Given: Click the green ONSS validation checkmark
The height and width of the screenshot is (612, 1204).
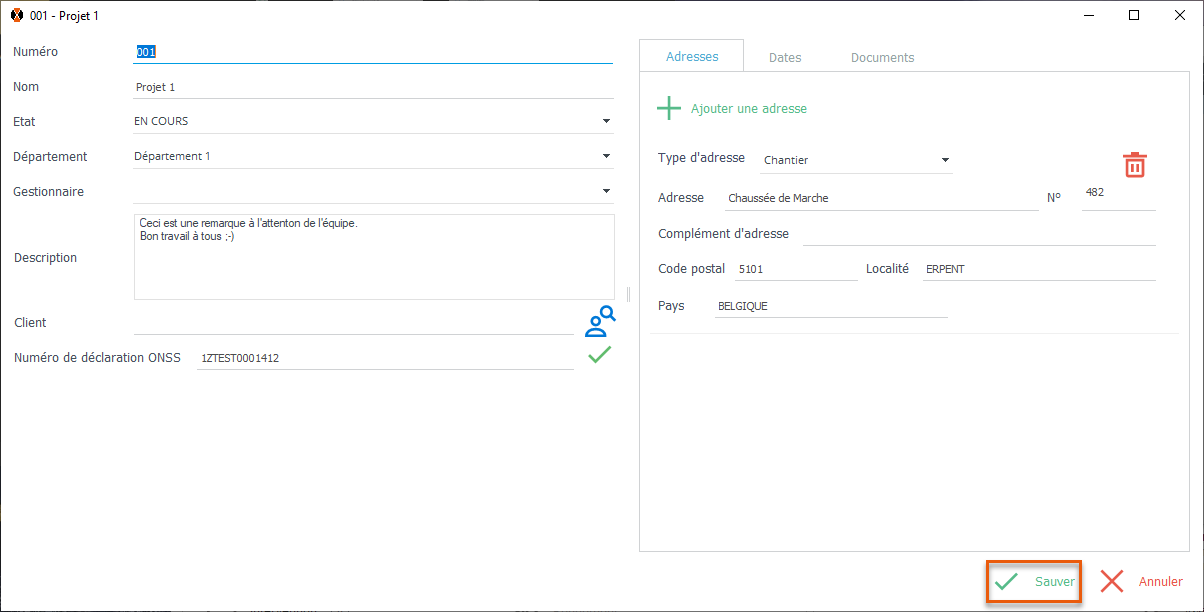Looking at the screenshot, I should click(599, 355).
